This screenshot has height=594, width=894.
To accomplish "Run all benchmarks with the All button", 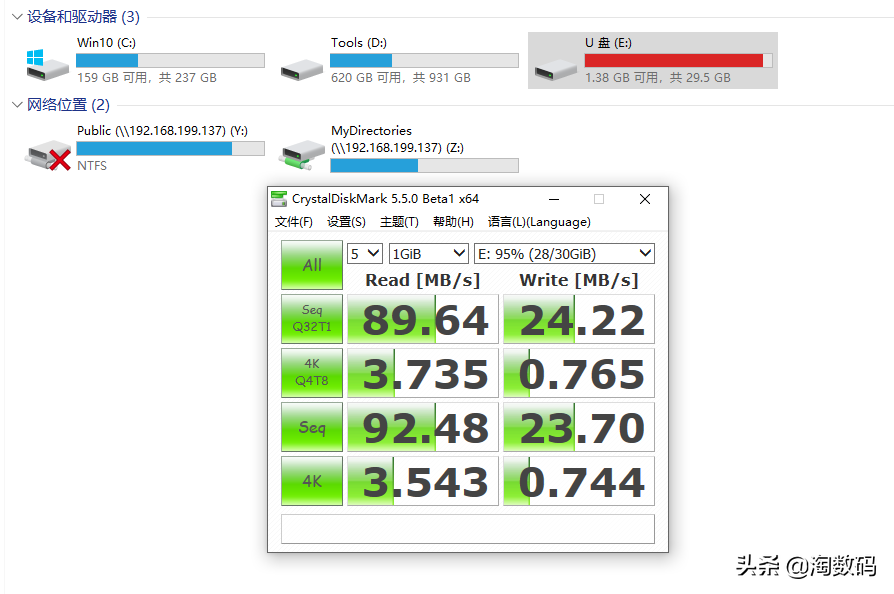I will (x=312, y=265).
